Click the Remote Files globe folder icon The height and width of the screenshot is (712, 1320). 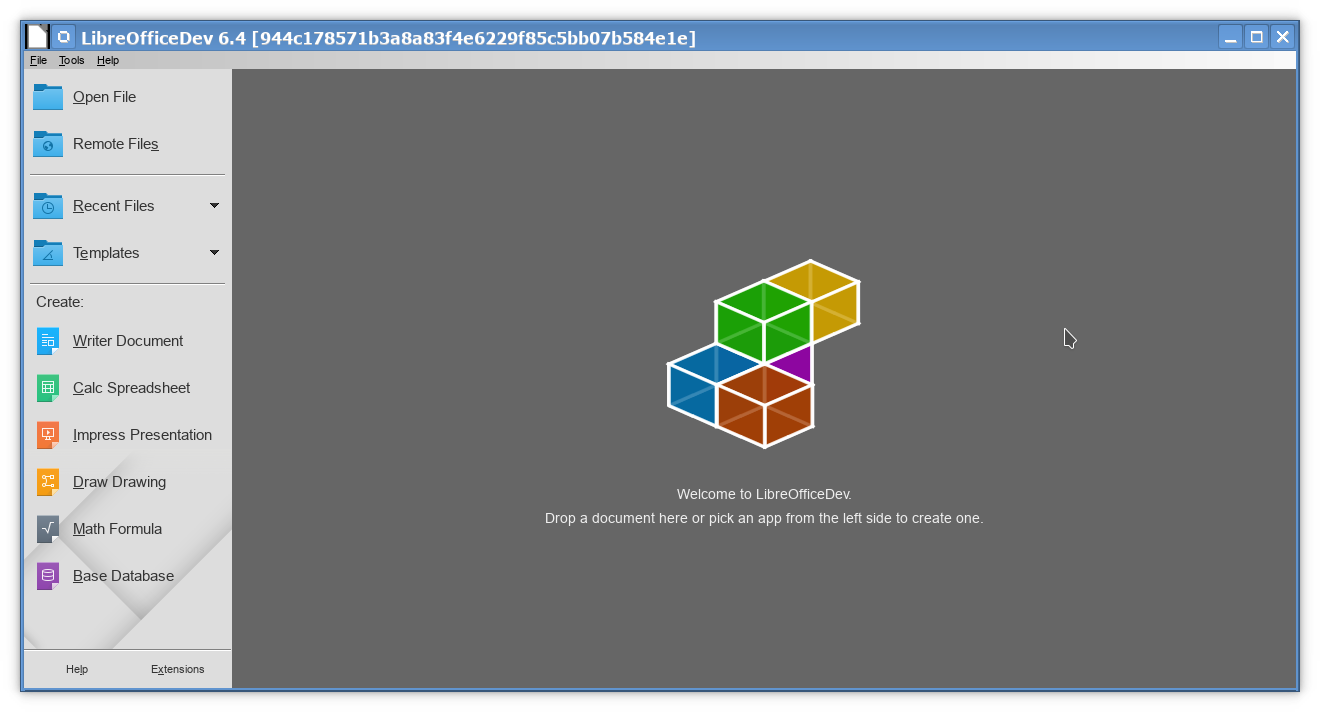[48, 144]
